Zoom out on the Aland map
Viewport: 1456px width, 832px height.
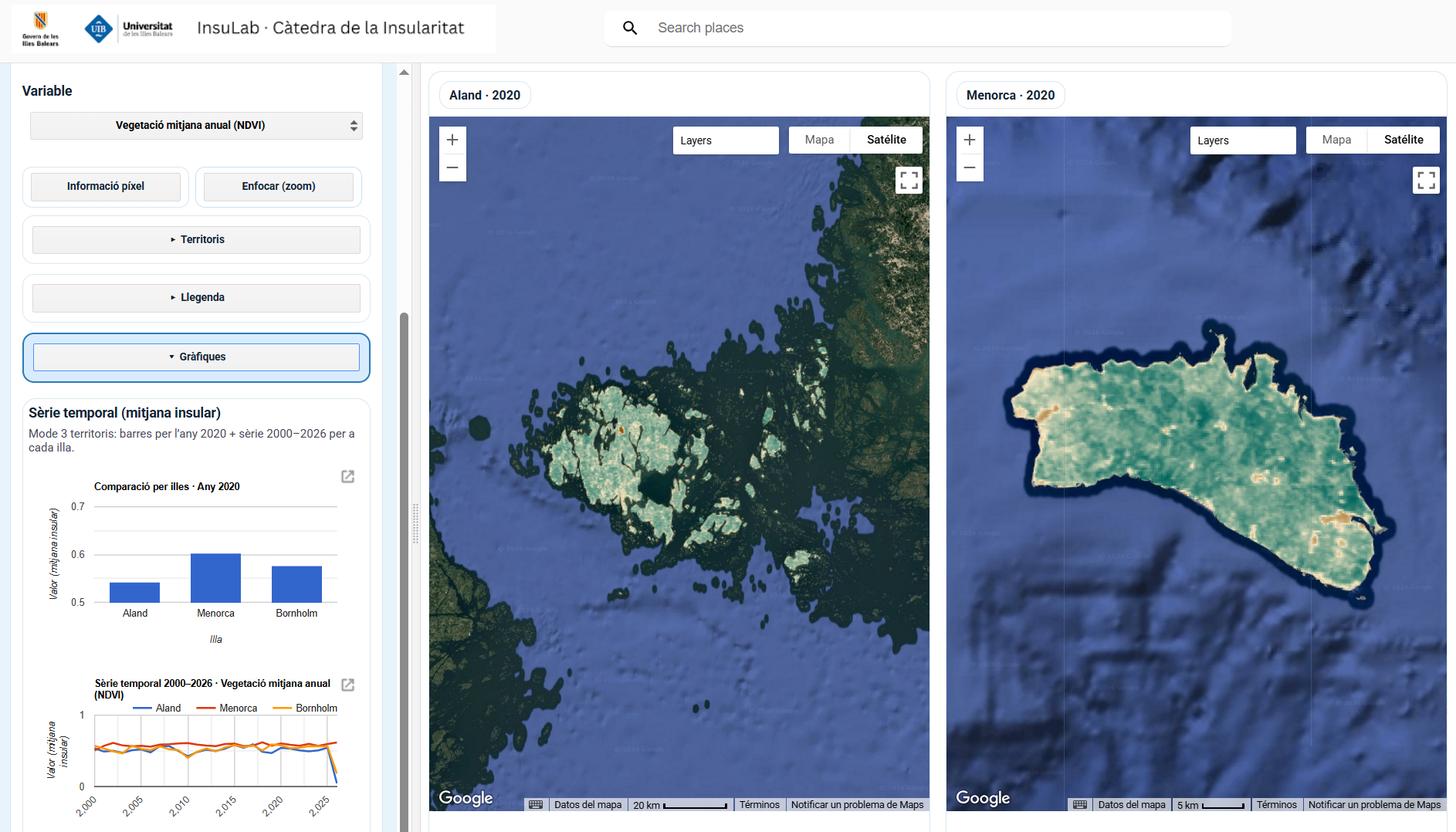tap(452, 167)
